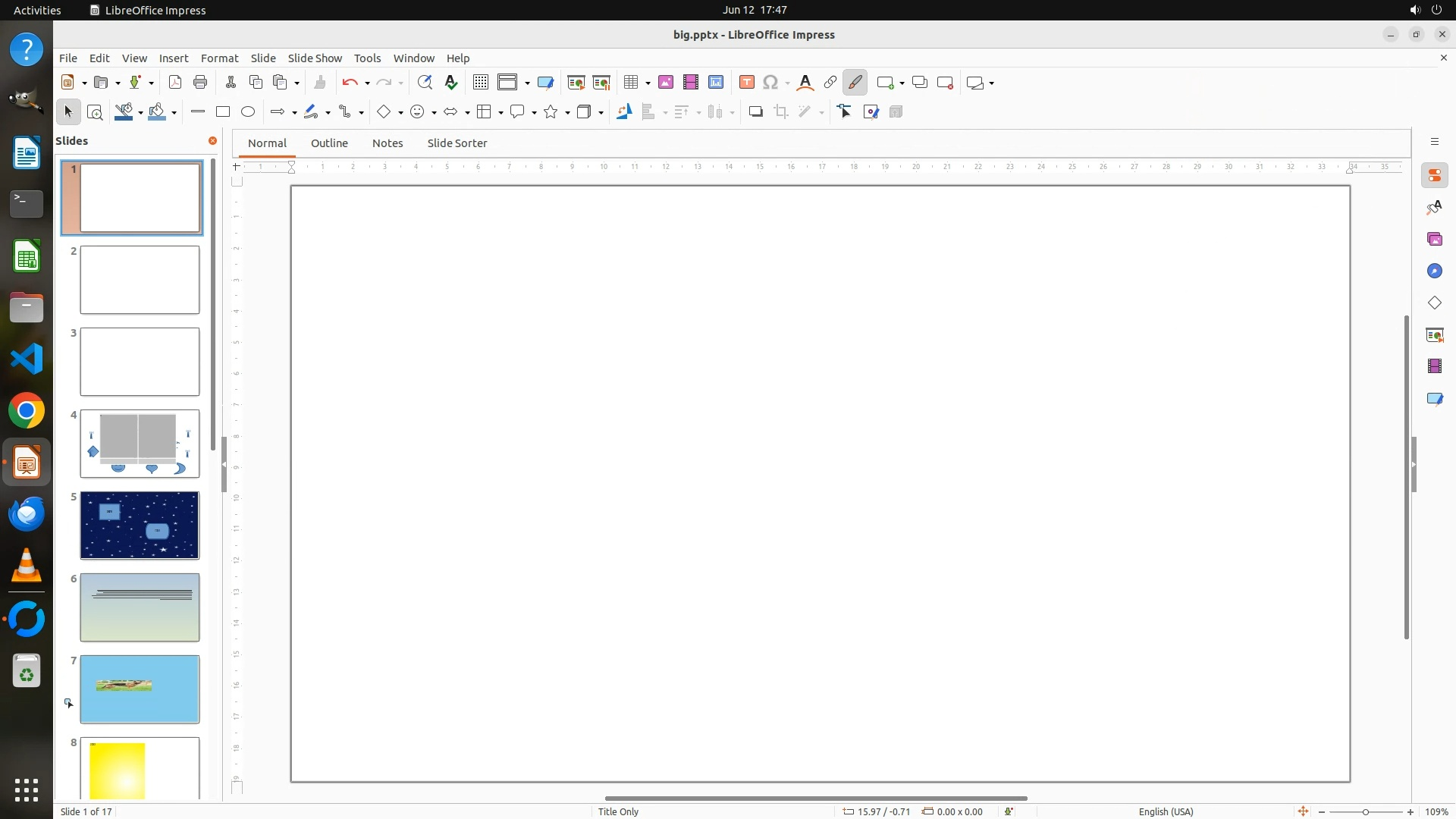Open the Insert Special Character icon

[770, 83]
